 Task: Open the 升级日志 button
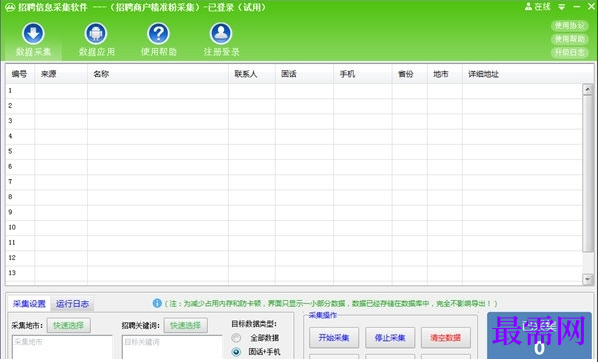569,52
